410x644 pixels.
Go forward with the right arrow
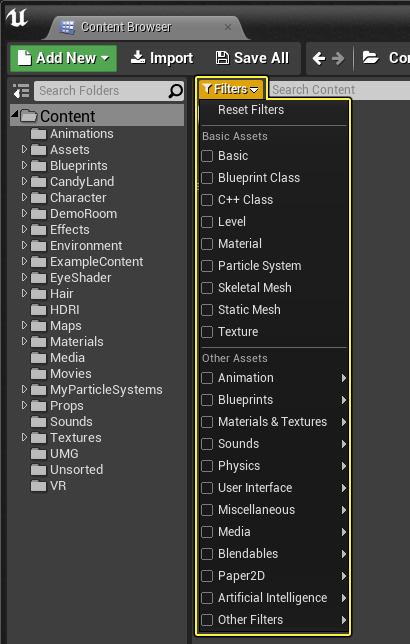(338, 58)
